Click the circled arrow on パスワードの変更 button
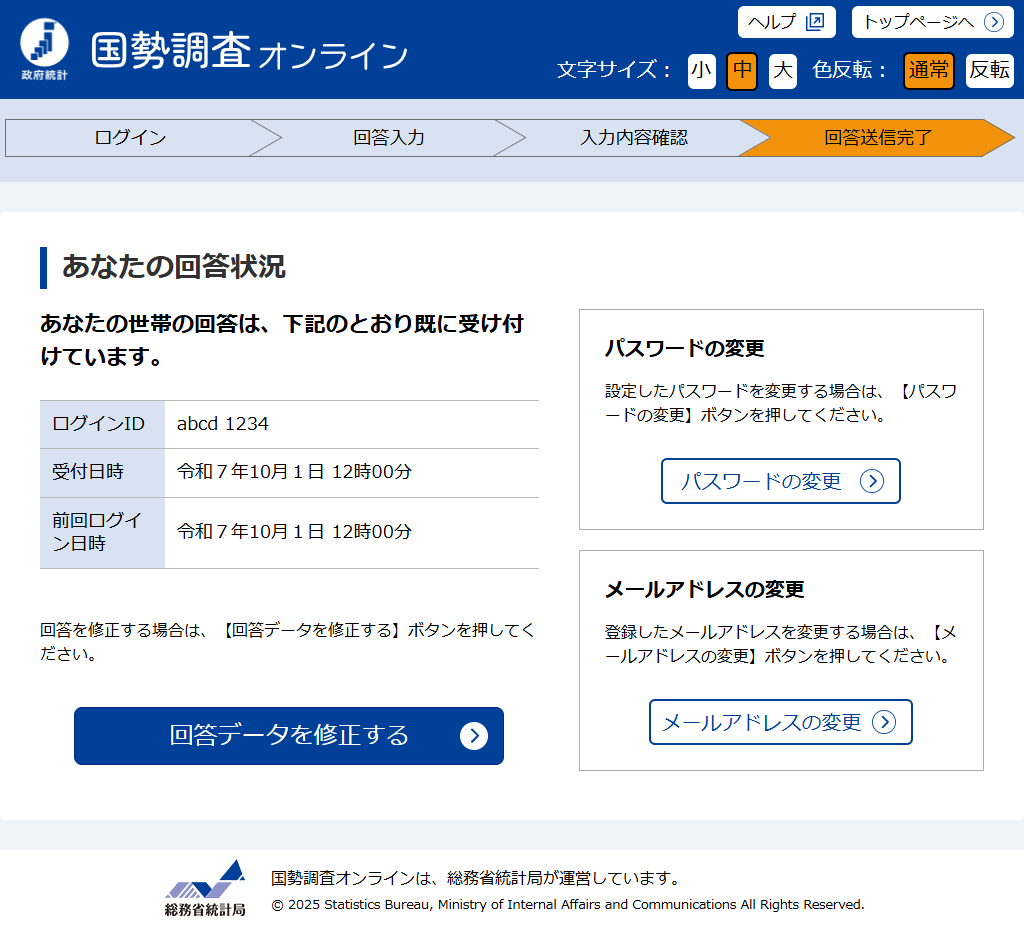This screenshot has height=932, width=1024. (x=872, y=481)
